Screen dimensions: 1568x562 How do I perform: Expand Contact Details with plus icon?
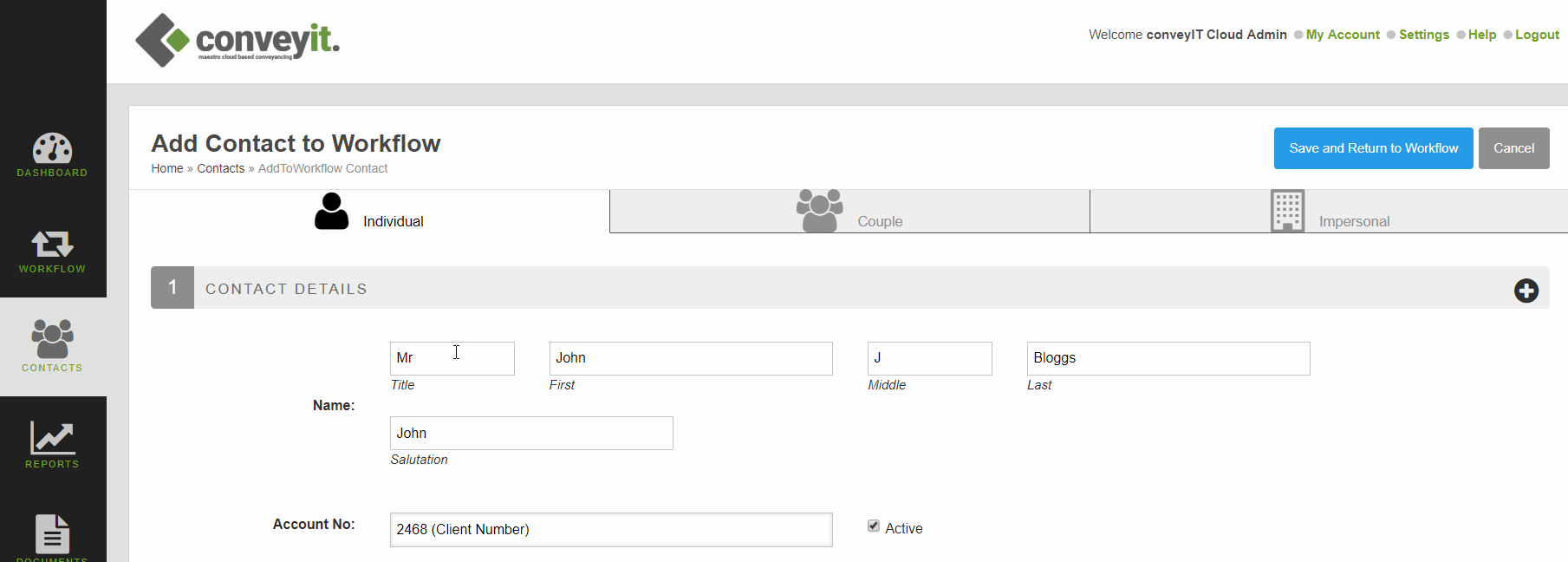(1526, 291)
